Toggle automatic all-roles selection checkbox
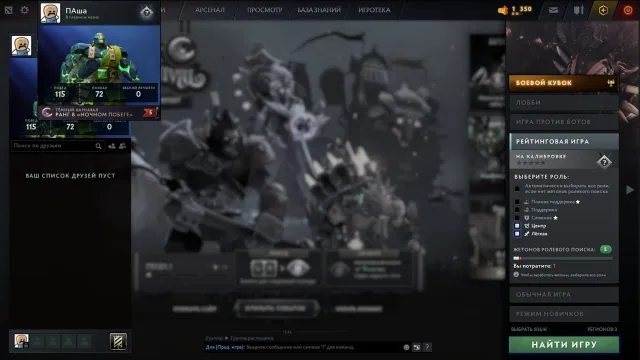The width and height of the screenshot is (640, 360). click(517, 189)
